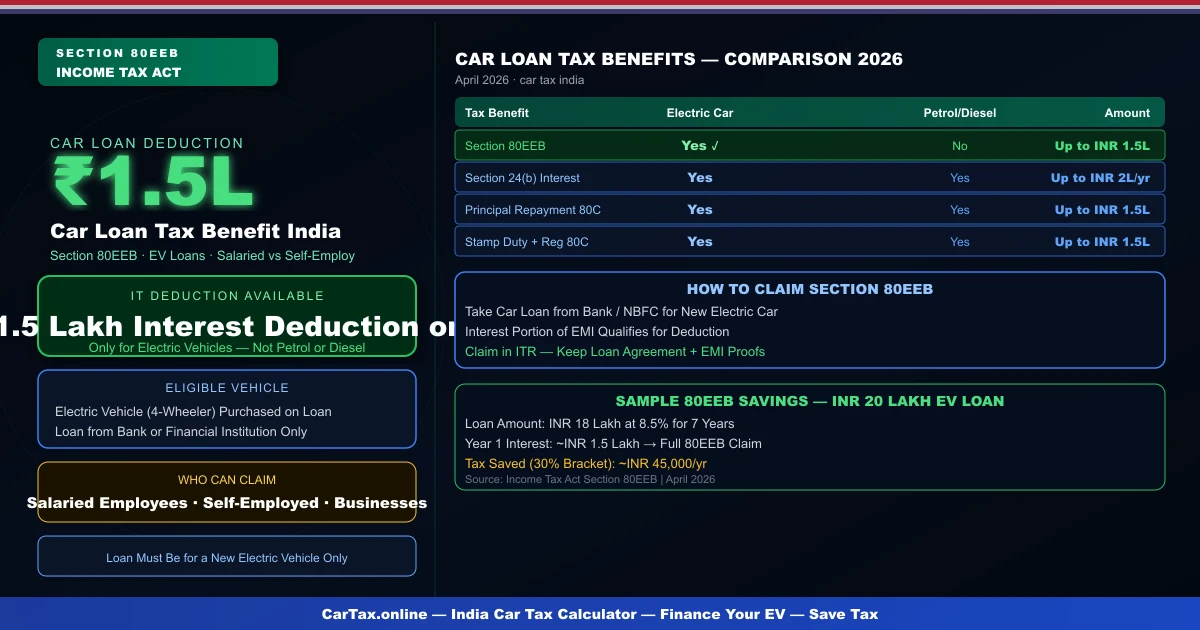Select the green Section 80EEB badge
The width and height of the screenshot is (1200, 630).
157,61
